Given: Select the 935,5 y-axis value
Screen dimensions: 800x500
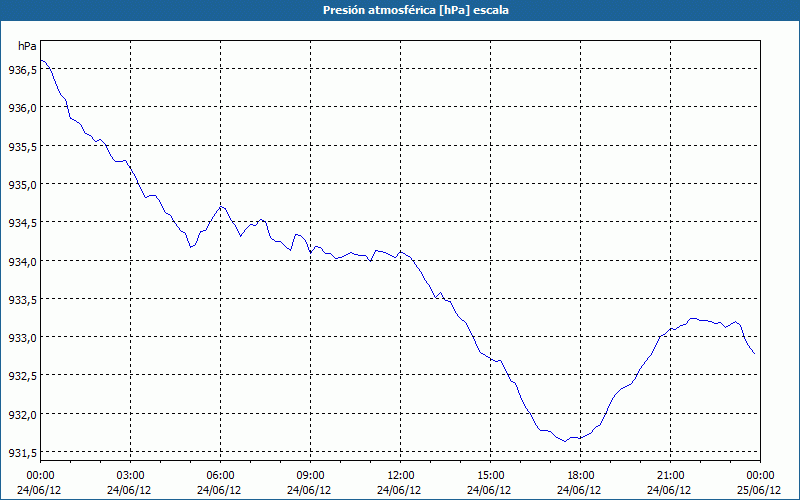Looking at the screenshot, I should 22,147.
